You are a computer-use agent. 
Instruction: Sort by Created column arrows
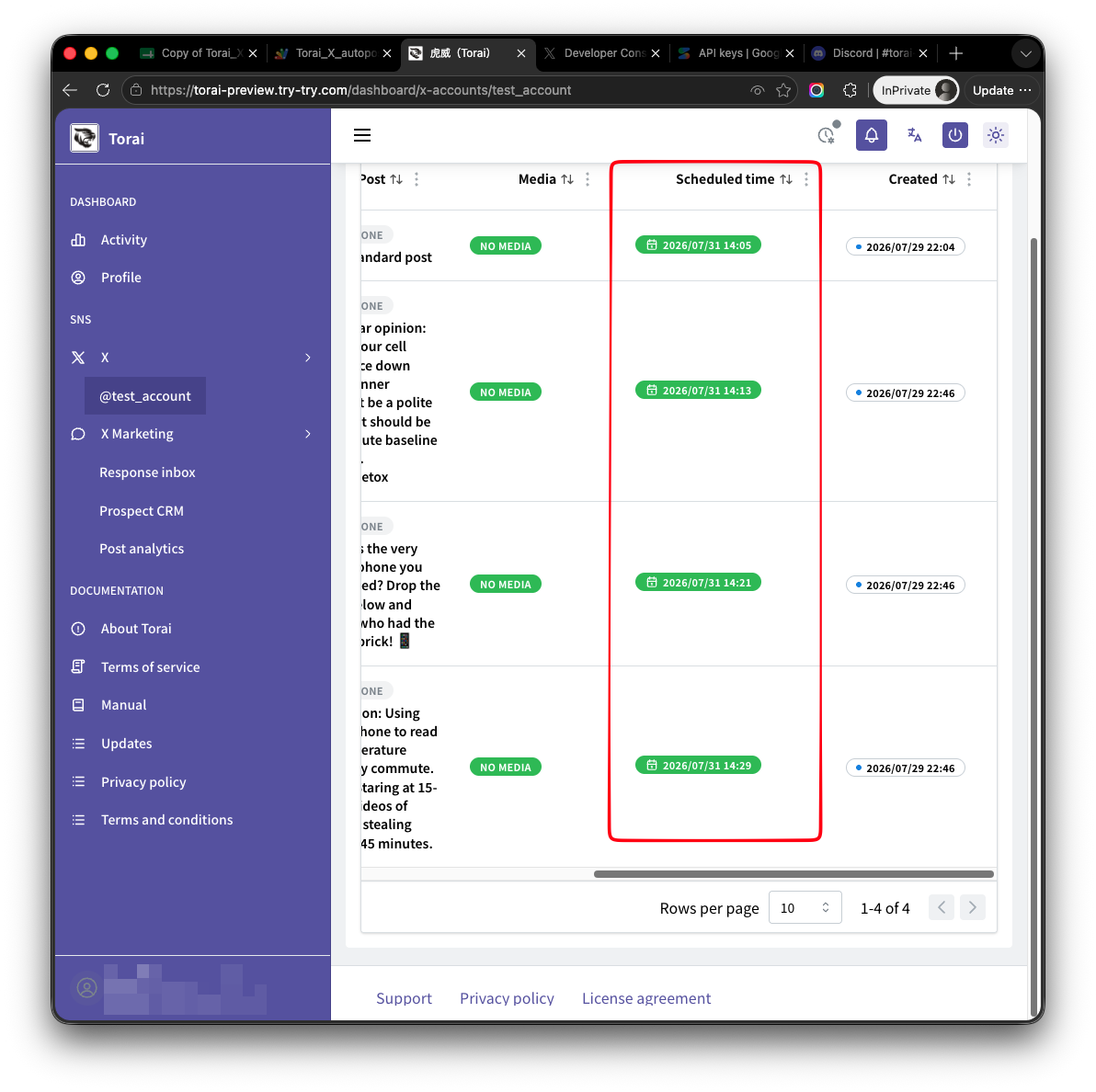point(949,179)
